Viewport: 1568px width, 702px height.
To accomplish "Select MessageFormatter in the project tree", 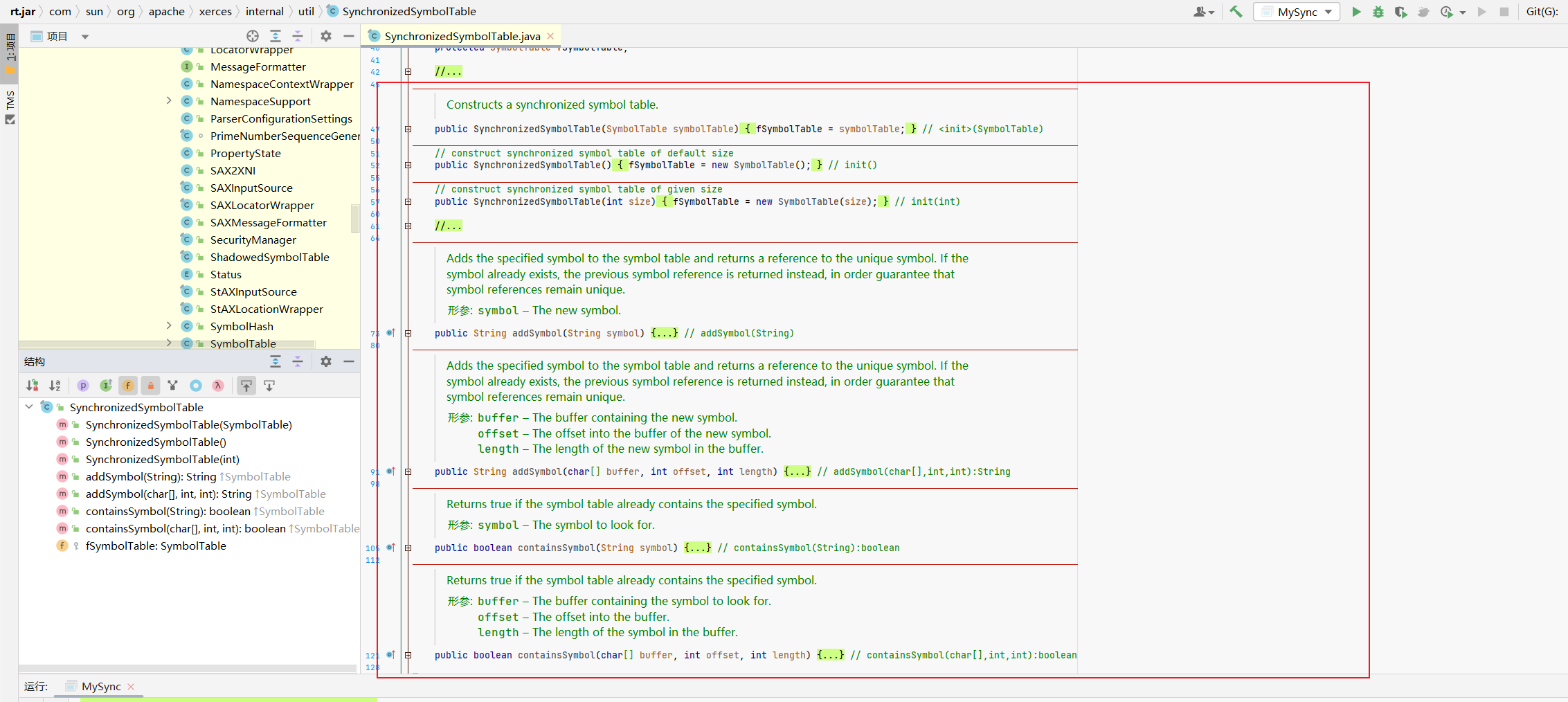I will (258, 66).
